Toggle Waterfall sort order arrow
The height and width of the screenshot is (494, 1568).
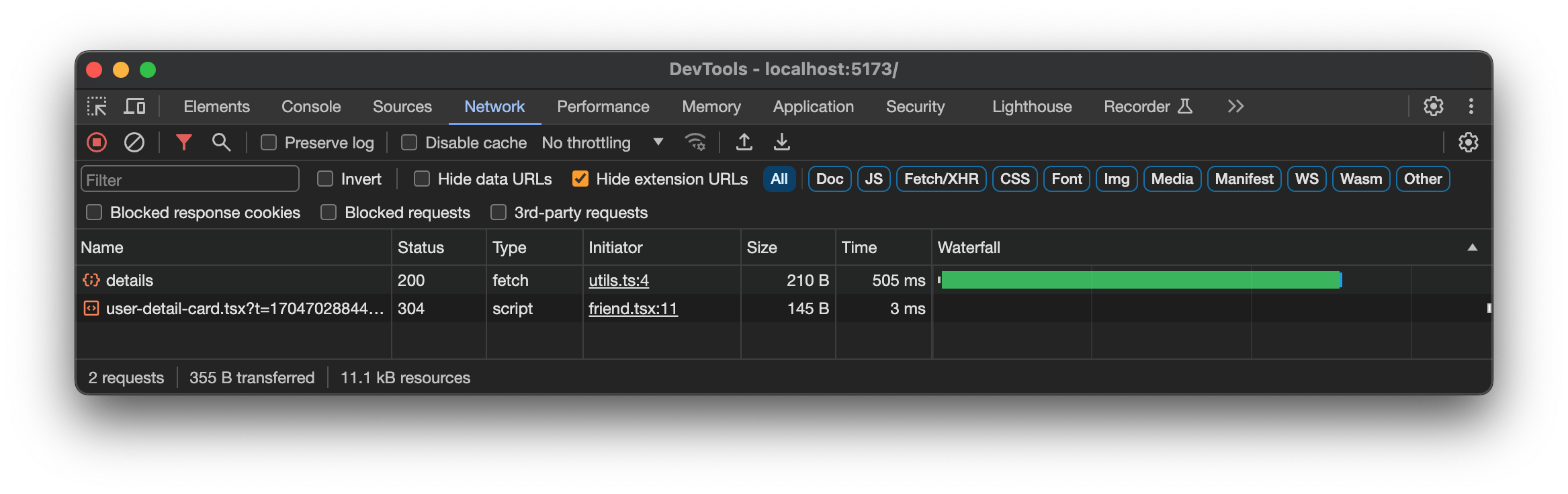coord(1472,247)
